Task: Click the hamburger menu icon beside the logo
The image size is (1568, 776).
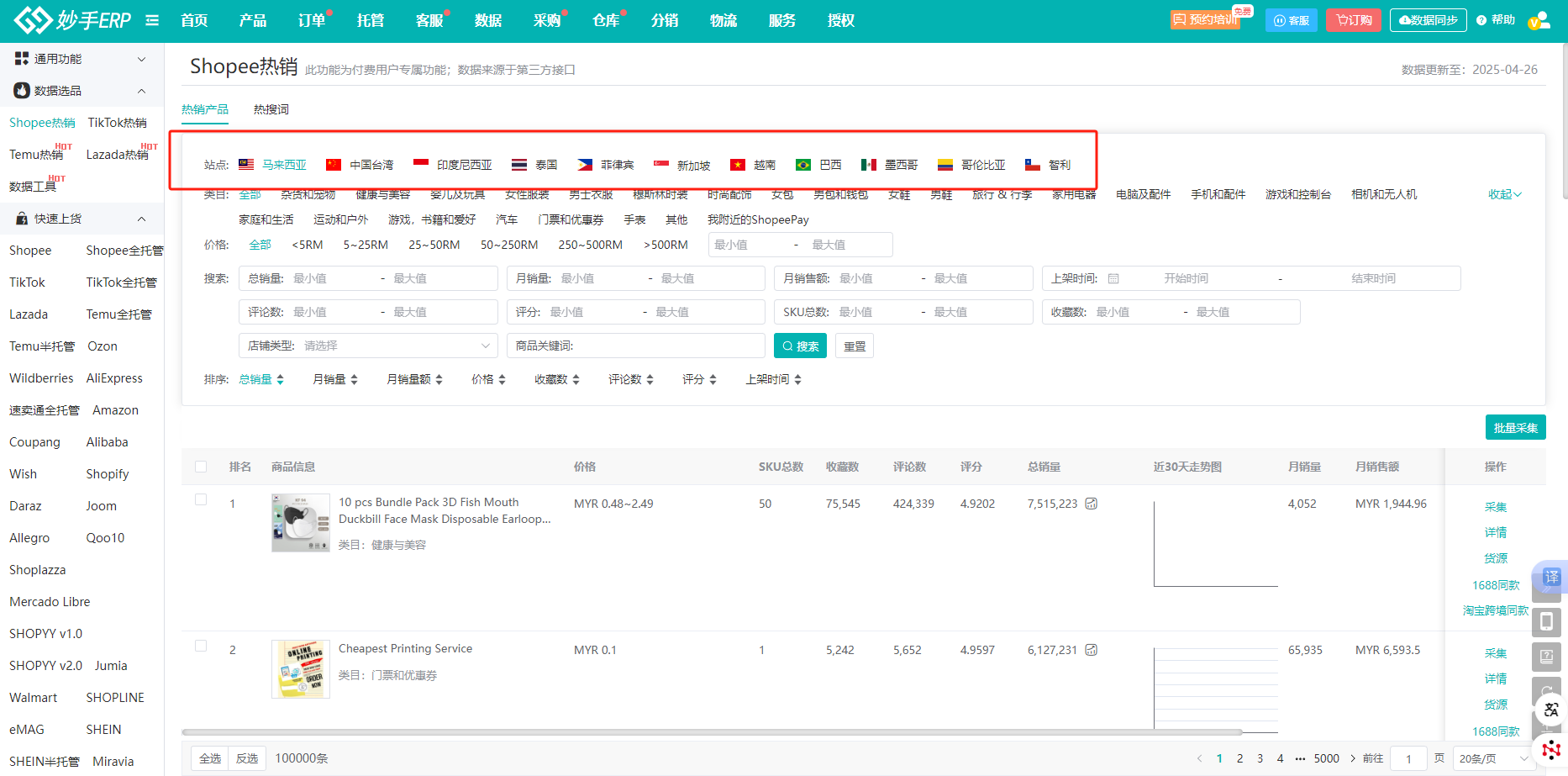Action: [x=152, y=20]
